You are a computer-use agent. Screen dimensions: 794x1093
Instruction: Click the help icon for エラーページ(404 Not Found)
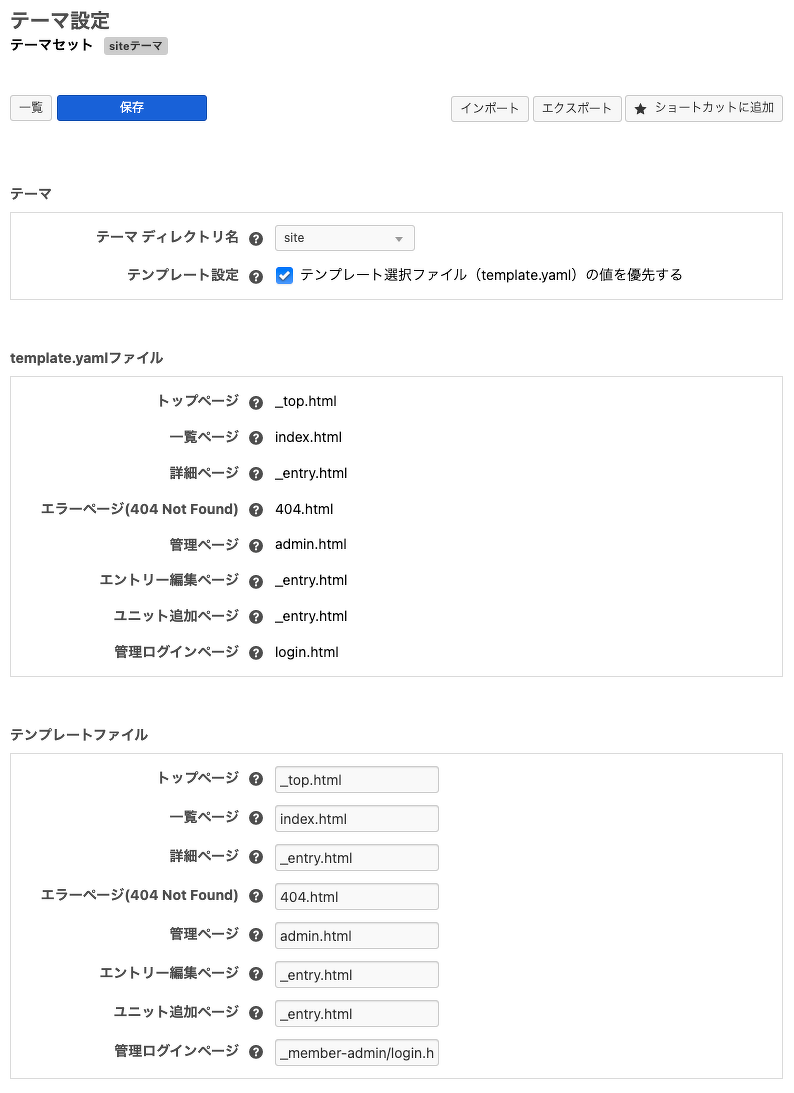[256, 509]
